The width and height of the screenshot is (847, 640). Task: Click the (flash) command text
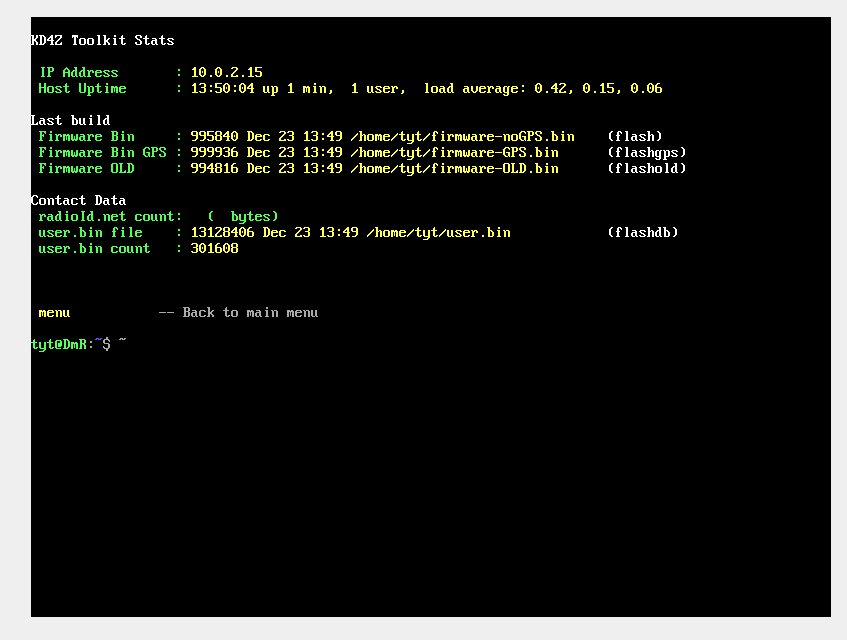634,137
